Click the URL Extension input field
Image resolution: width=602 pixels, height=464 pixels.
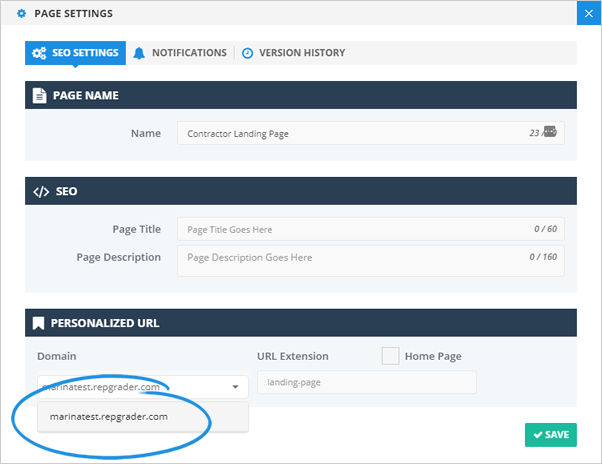366,383
